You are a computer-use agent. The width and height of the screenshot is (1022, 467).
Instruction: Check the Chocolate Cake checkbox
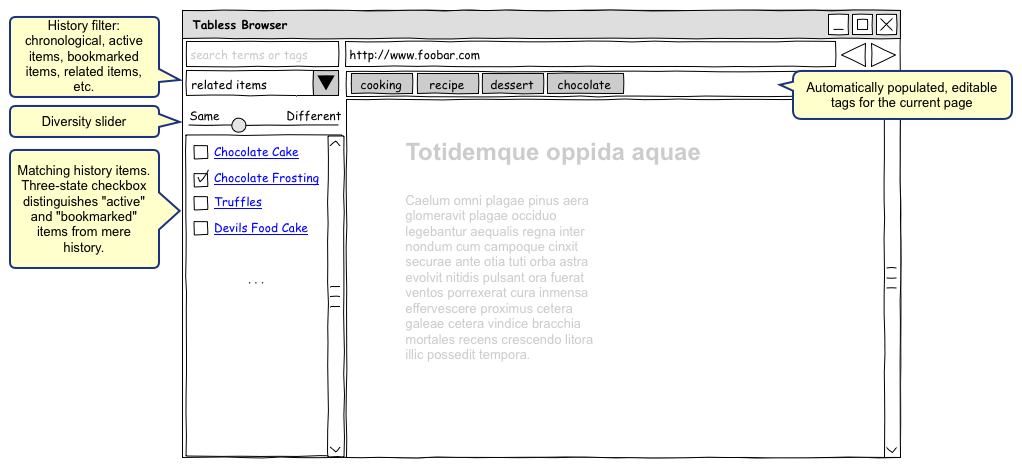[201, 153]
